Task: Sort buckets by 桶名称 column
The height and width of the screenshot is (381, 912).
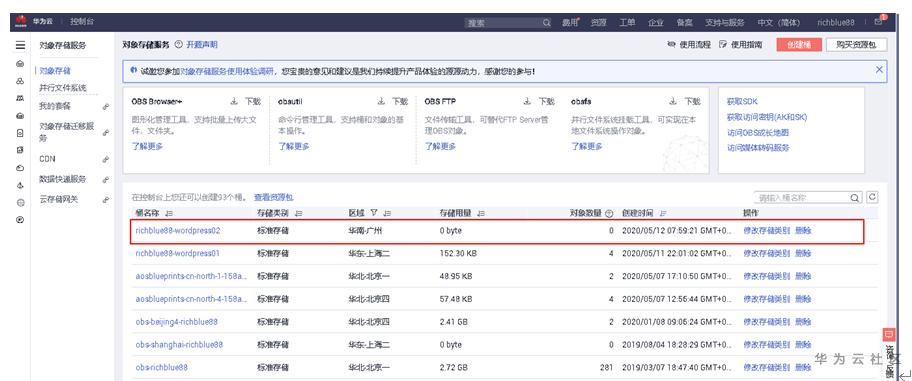Action: point(169,213)
